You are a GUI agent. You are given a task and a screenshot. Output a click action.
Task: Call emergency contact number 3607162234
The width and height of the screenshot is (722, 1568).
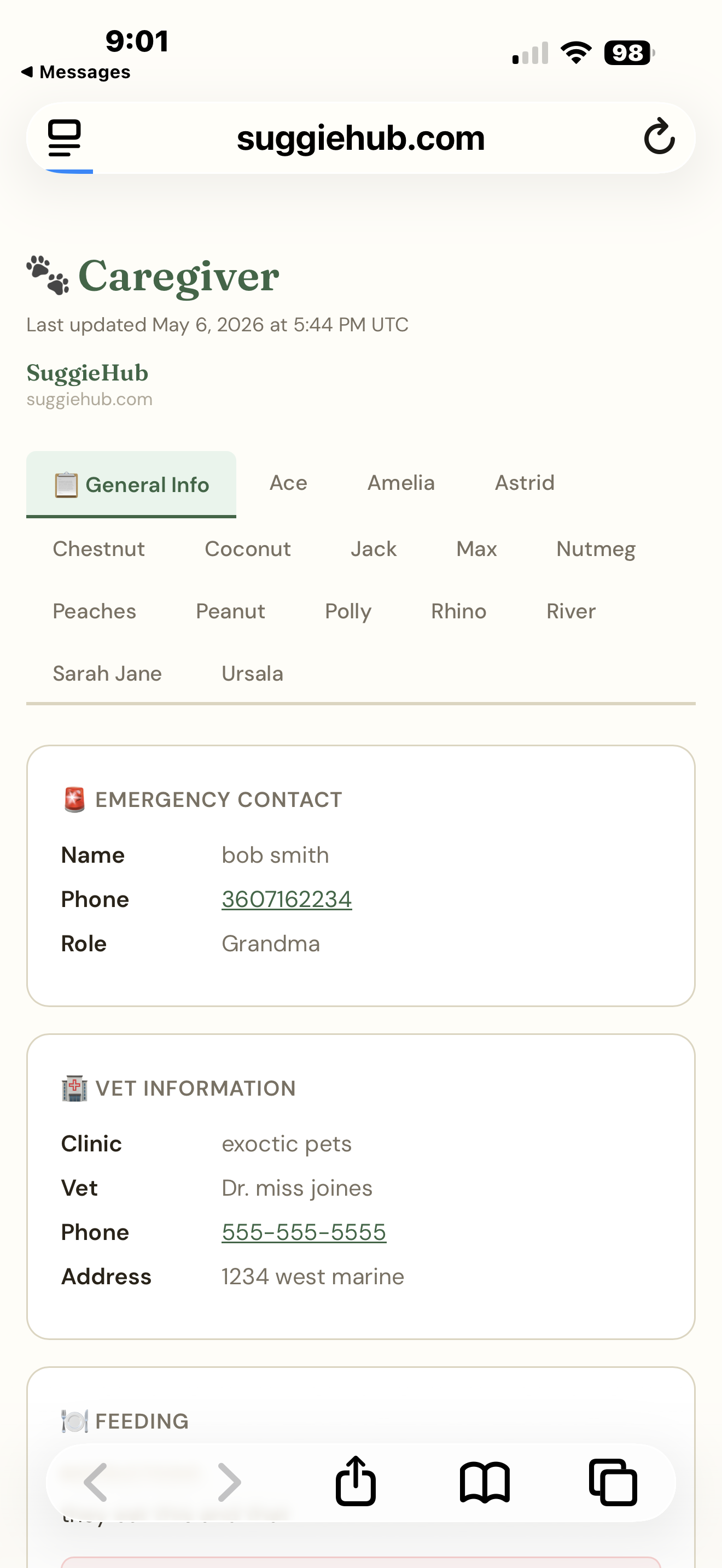tap(287, 900)
